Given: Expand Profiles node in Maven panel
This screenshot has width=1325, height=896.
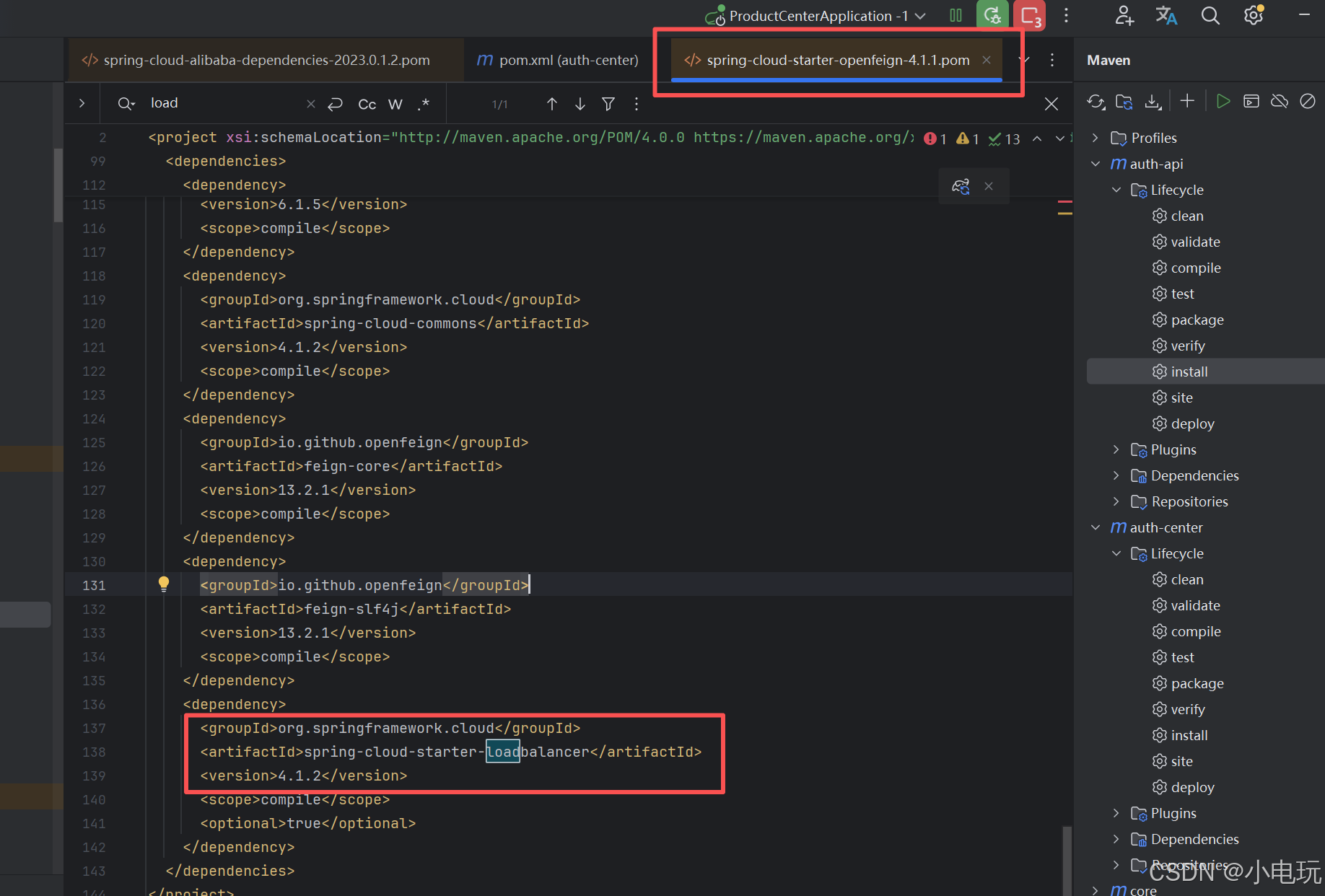Looking at the screenshot, I should click(x=1096, y=138).
